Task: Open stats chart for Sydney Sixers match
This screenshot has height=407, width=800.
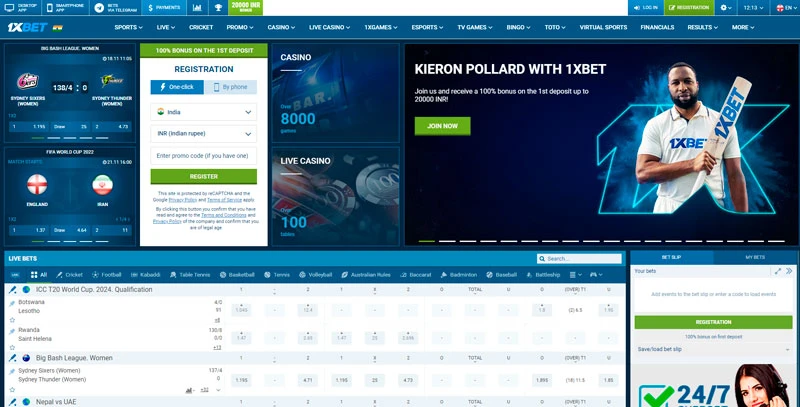Action: 189,390
